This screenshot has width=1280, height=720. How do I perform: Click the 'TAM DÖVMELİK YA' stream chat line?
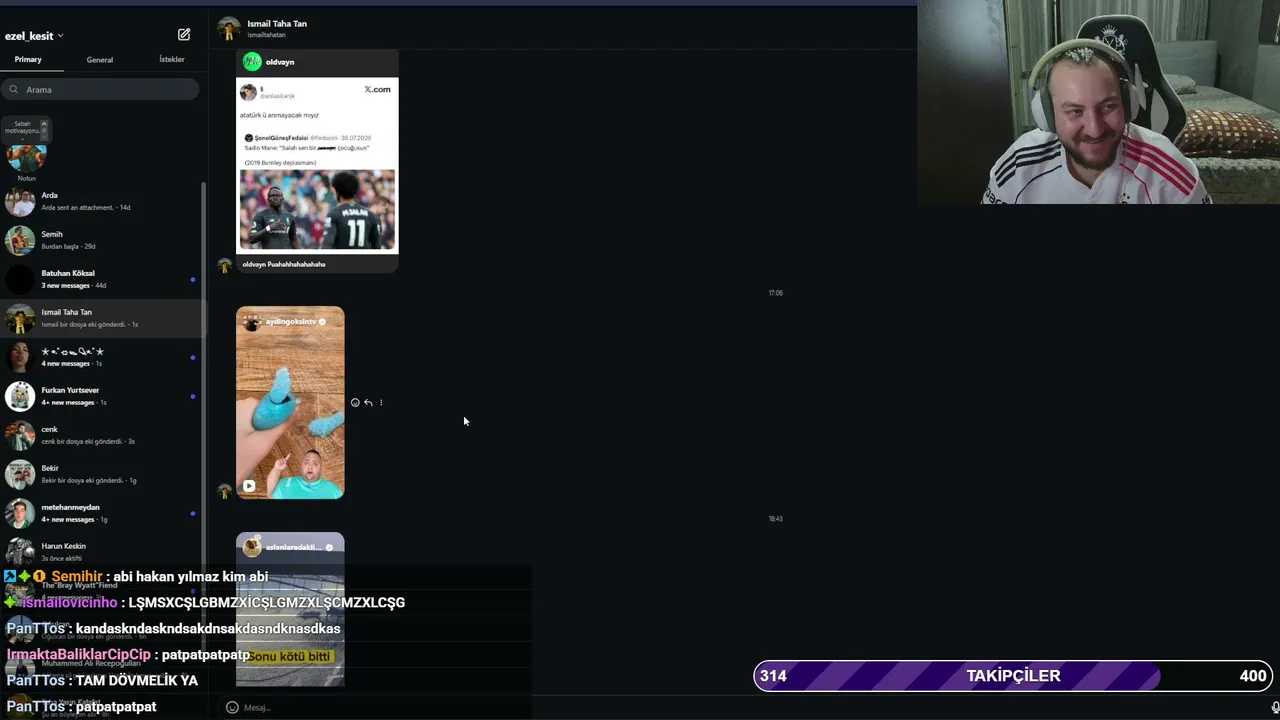[x=137, y=680]
